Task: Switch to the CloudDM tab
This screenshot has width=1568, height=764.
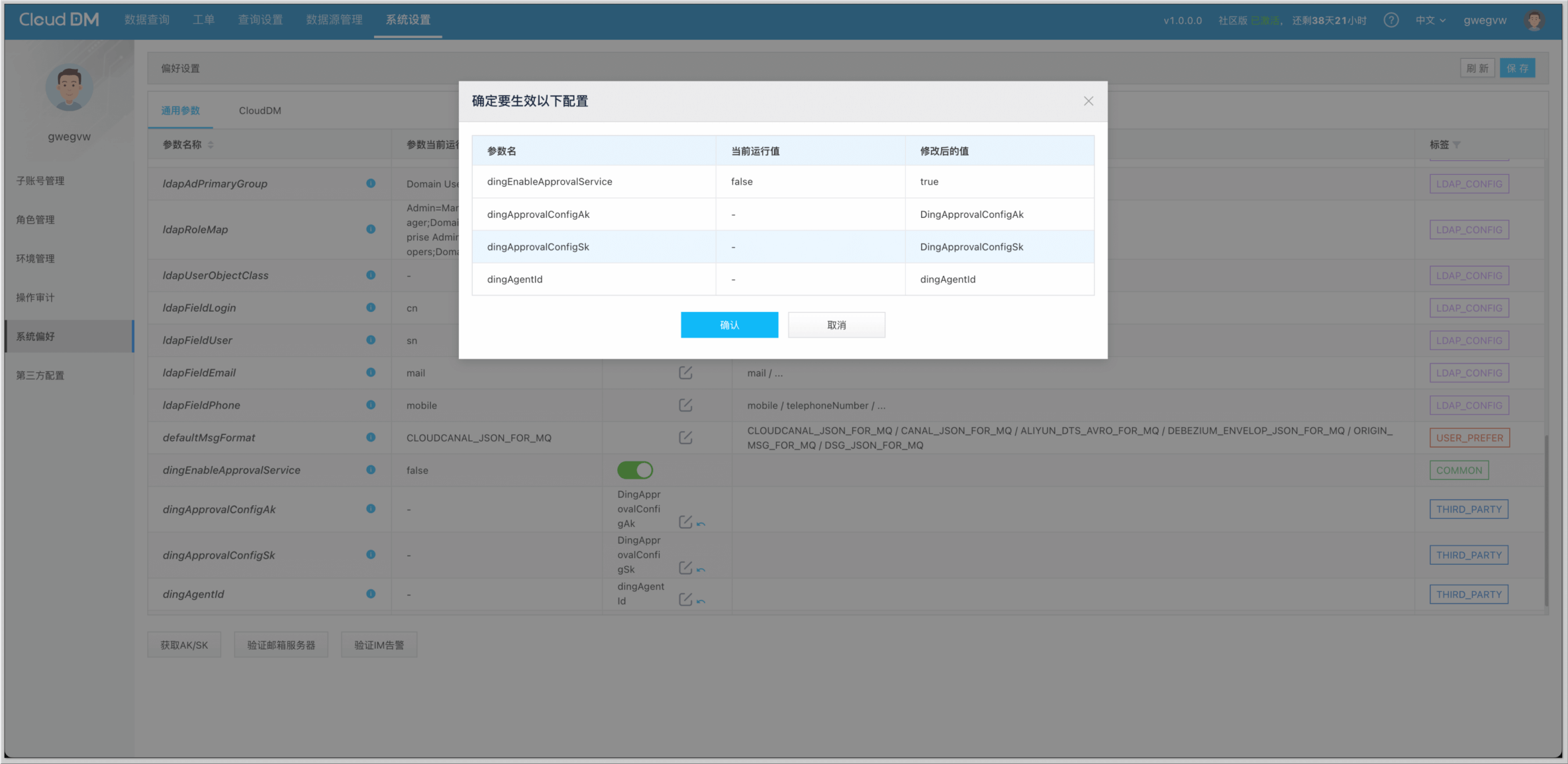Action: click(260, 111)
